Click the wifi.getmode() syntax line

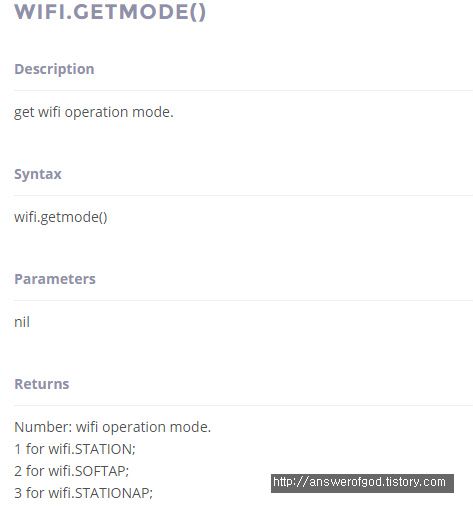[x=61, y=217]
